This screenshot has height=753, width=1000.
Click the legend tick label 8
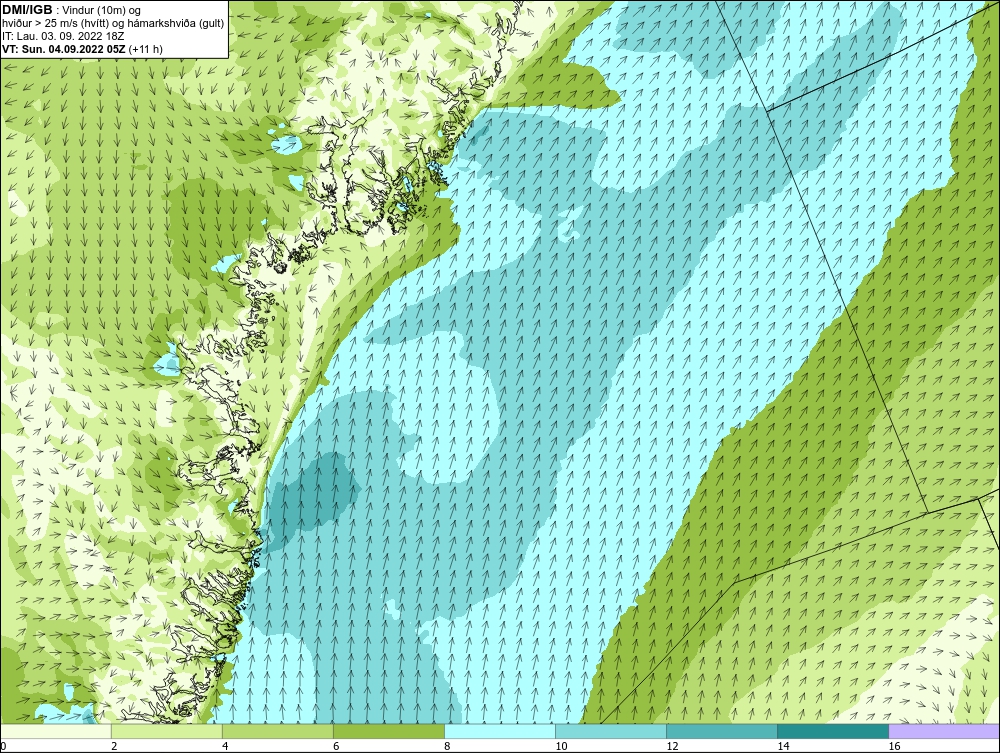[x=447, y=747]
